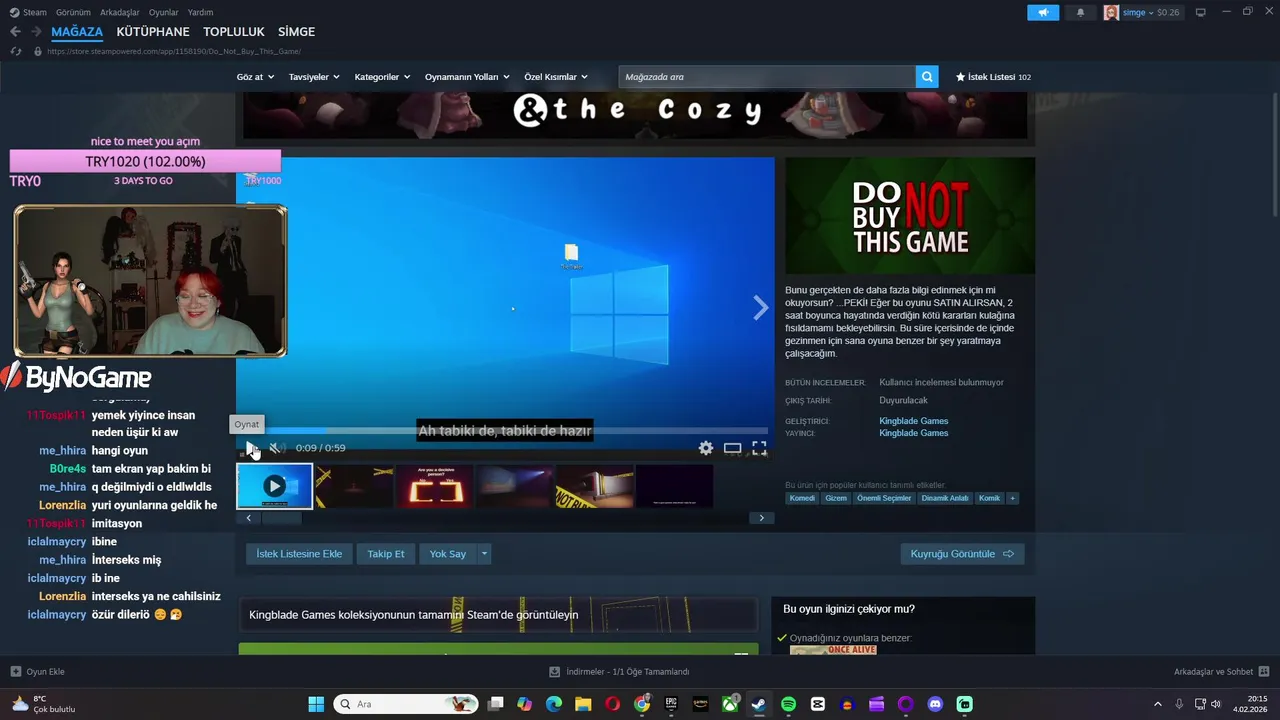Switch to MAĞAZA tab
The height and width of the screenshot is (720, 1280).
[x=77, y=32]
